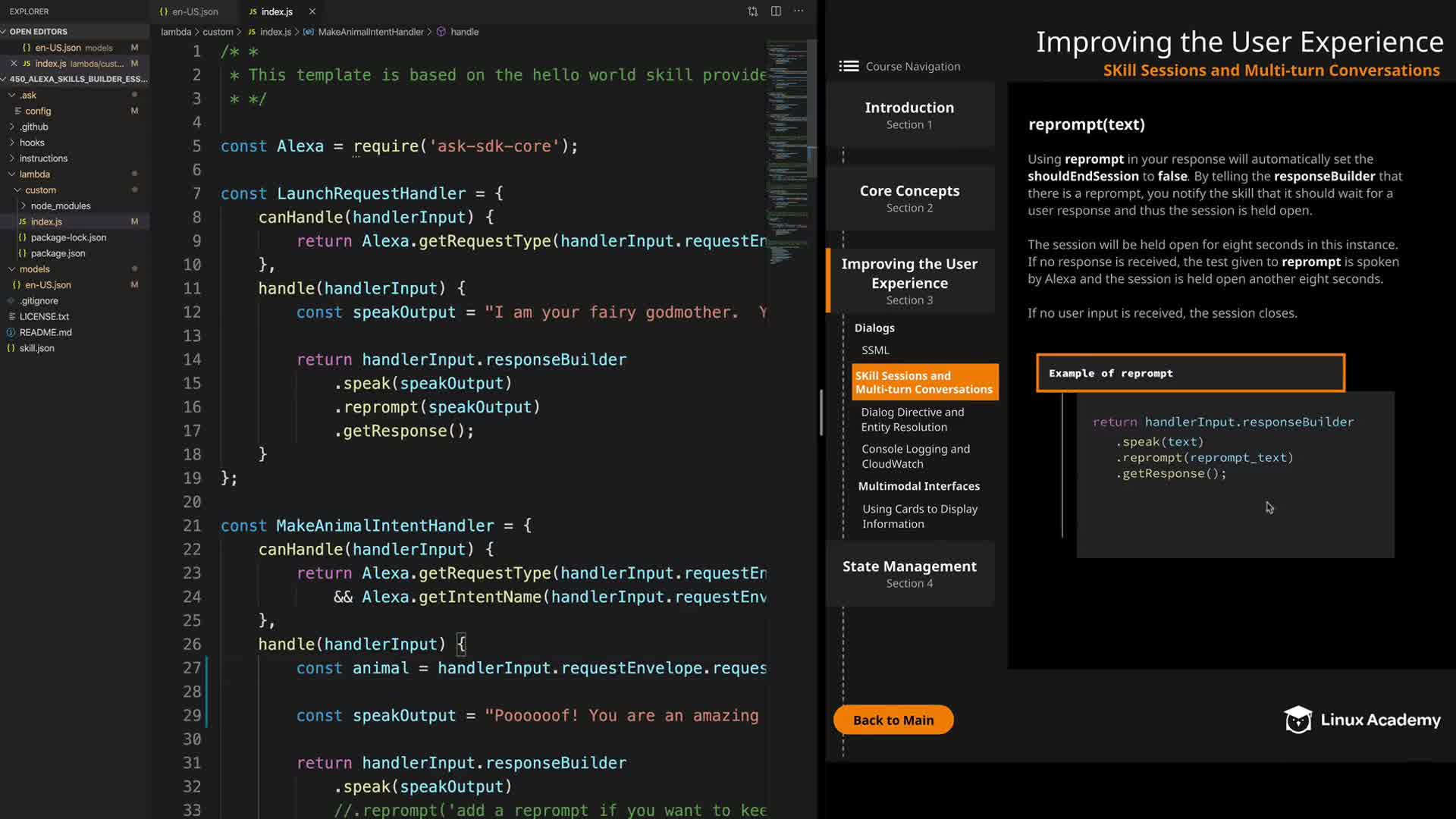Open skill.json from the explorer tree
The height and width of the screenshot is (819, 1456).
point(36,348)
